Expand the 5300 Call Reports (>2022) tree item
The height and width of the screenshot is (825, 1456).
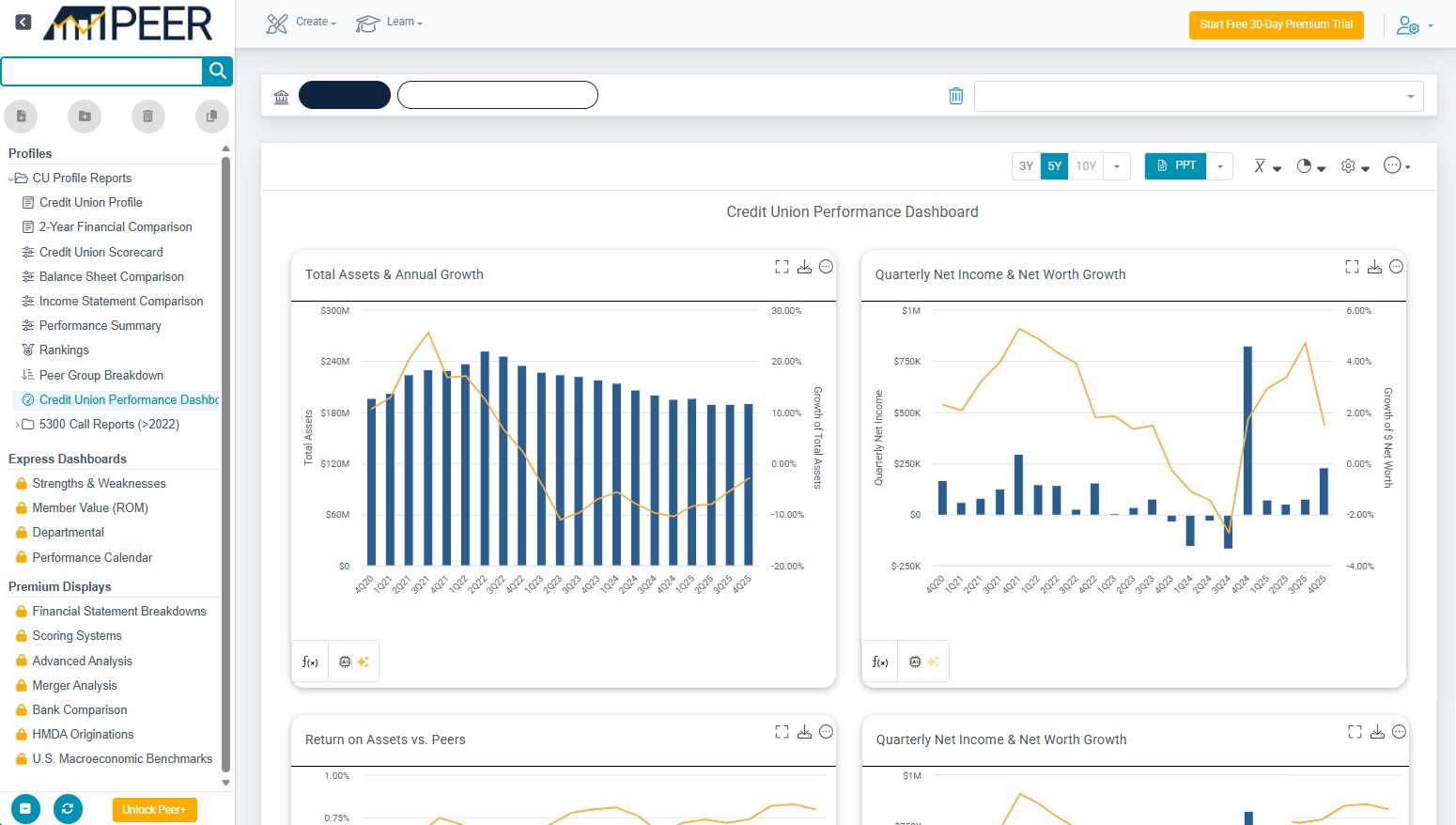(x=17, y=424)
